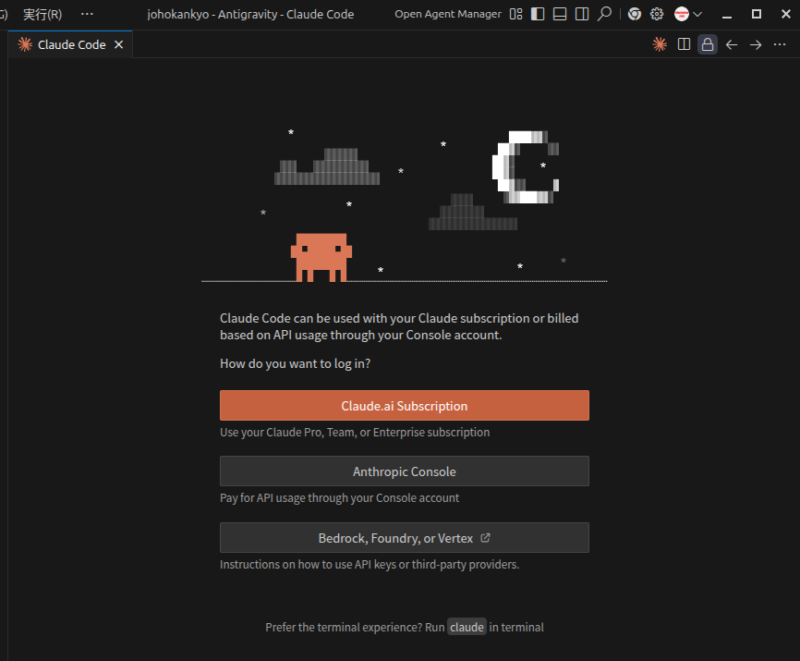Open the browser icon in title bar

pos(634,14)
